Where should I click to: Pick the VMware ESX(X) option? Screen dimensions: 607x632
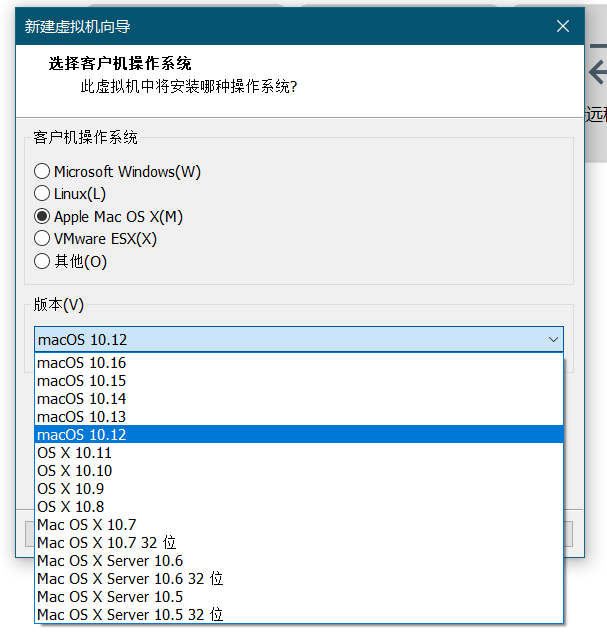pos(42,239)
